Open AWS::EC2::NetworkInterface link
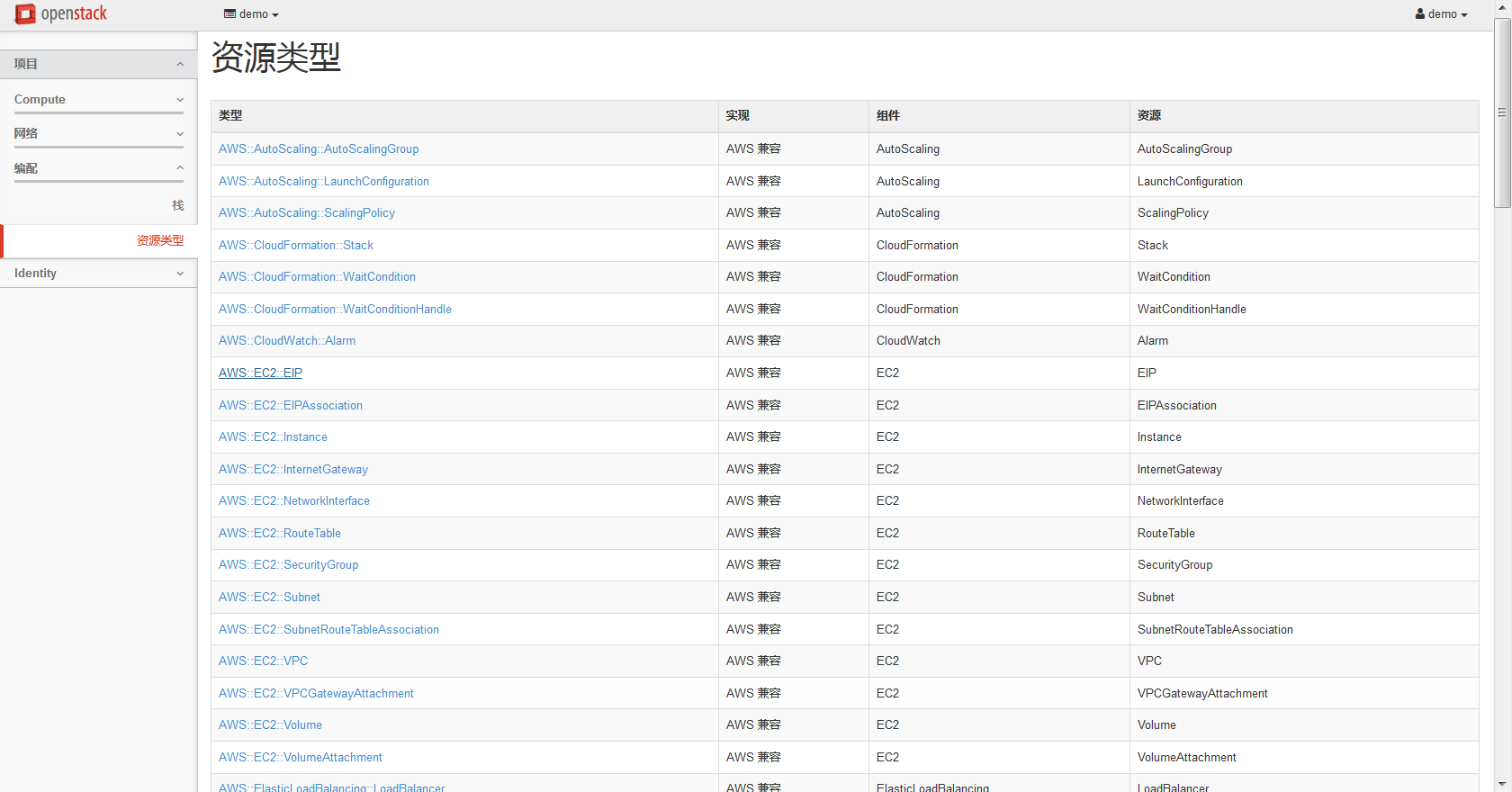1512x792 pixels. (294, 501)
